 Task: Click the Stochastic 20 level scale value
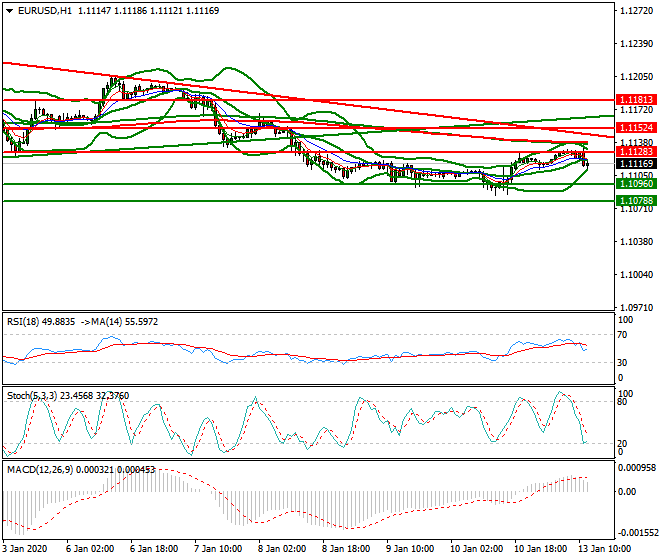coord(623,444)
